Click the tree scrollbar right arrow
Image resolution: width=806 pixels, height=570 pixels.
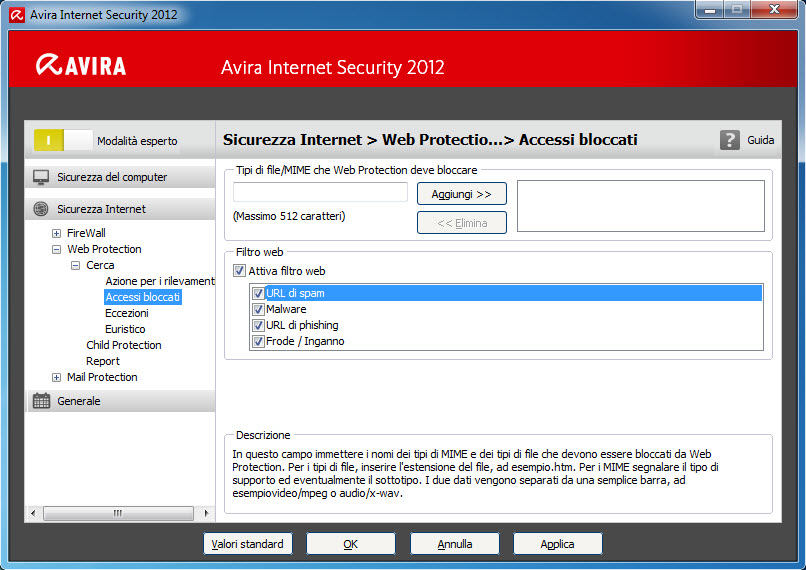pyautogui.click(x=207, y=513)
